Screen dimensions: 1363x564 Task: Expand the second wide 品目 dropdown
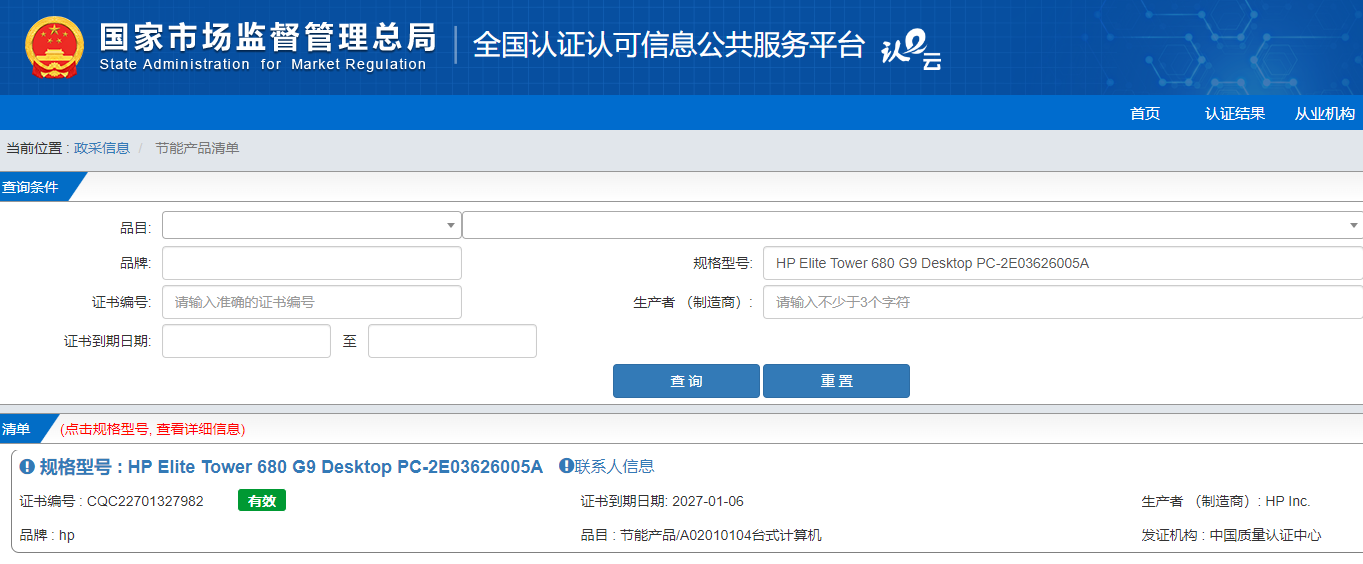(x=912, y=225)
